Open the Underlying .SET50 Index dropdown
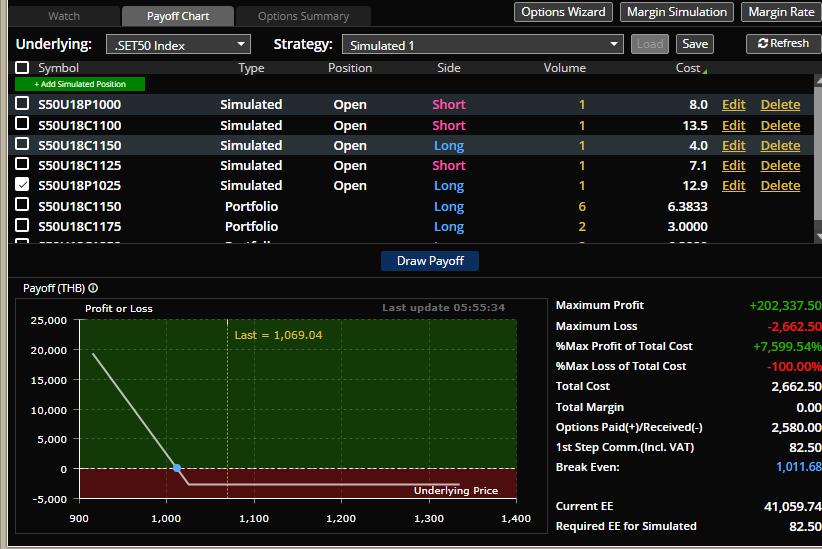Screen dimensions: 822x549 [179, 45]
